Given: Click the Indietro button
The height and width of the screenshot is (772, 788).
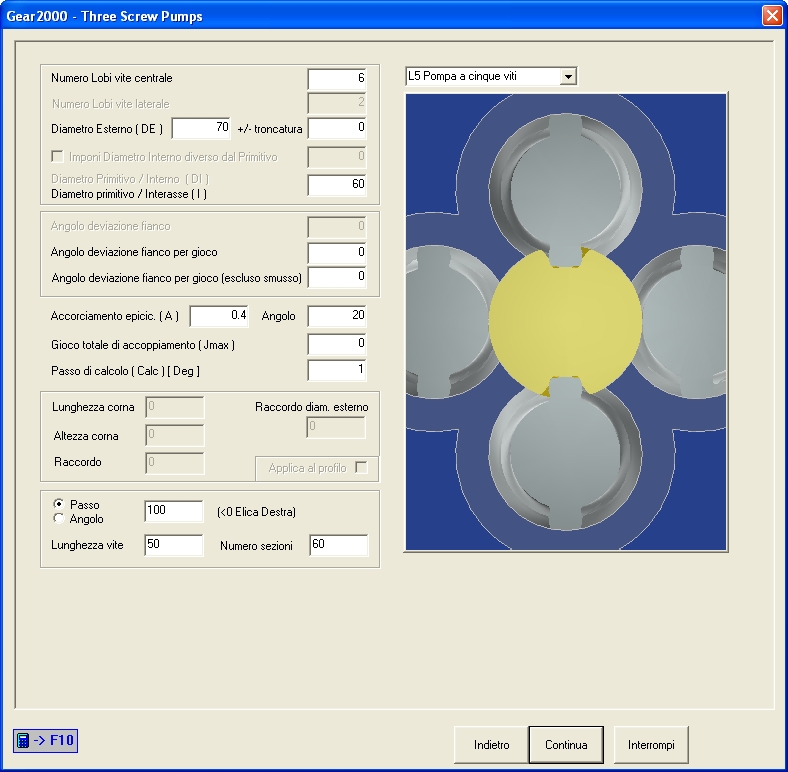Looking at the screenshot, I should 491,744.
